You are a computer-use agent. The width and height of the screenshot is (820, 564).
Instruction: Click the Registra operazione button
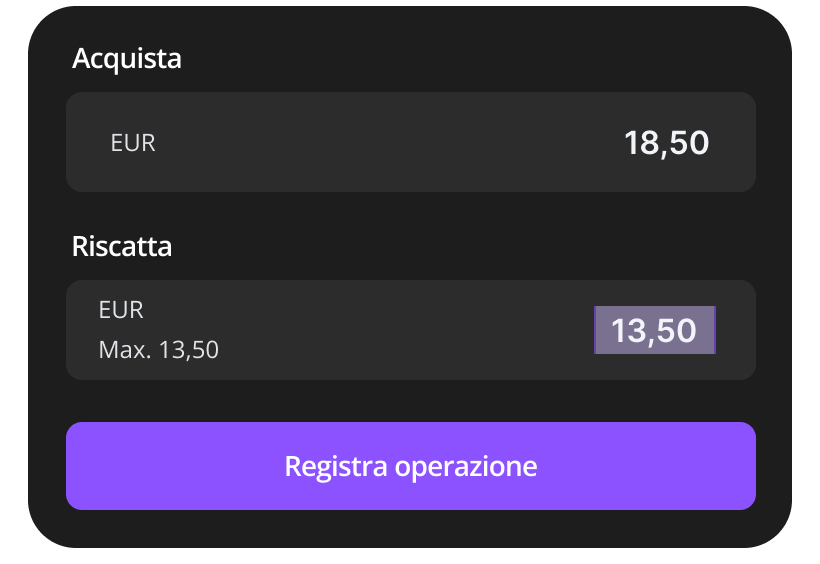pyautogui.click(x=410, y=466)
